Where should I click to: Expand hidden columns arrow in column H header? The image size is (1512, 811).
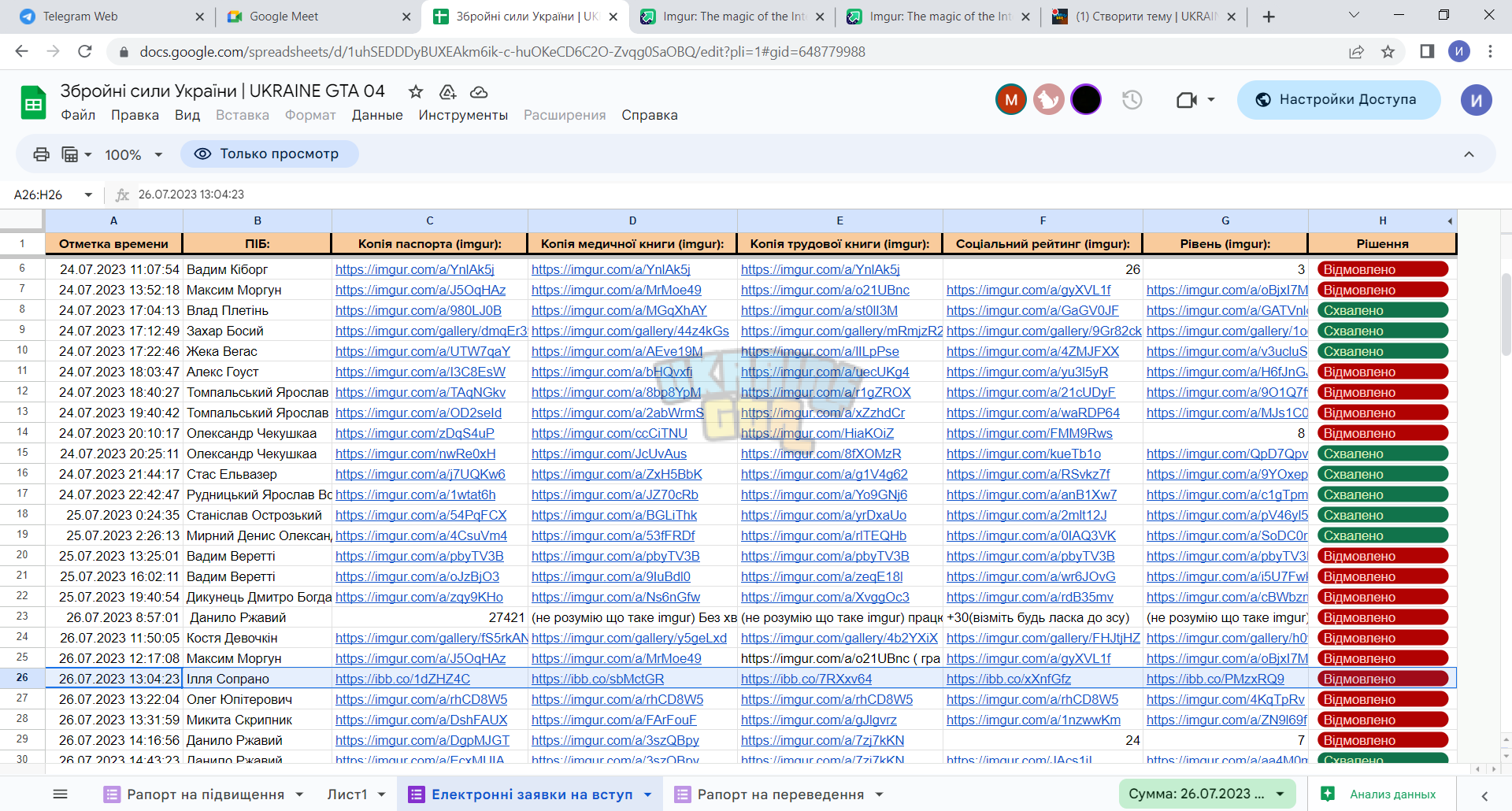[1450, 221]
